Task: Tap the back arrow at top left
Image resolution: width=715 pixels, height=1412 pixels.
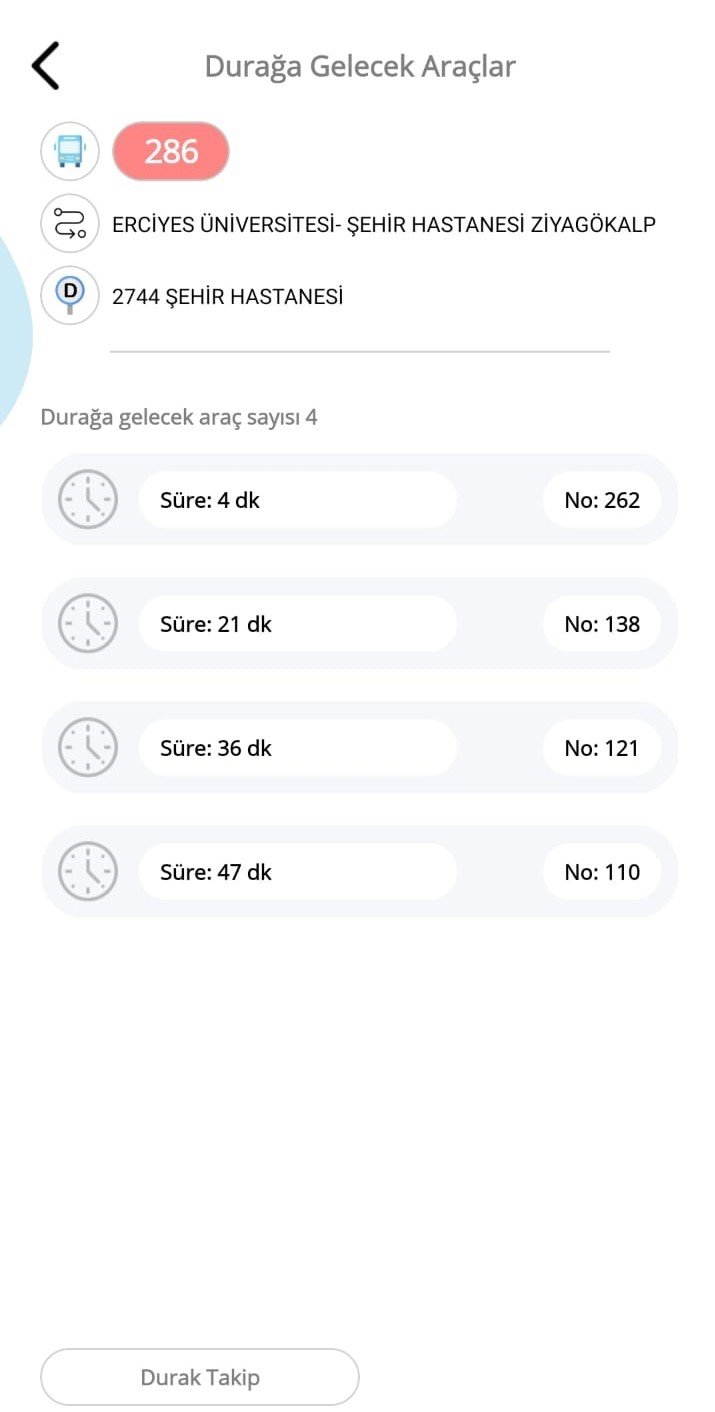Action: 45,65
